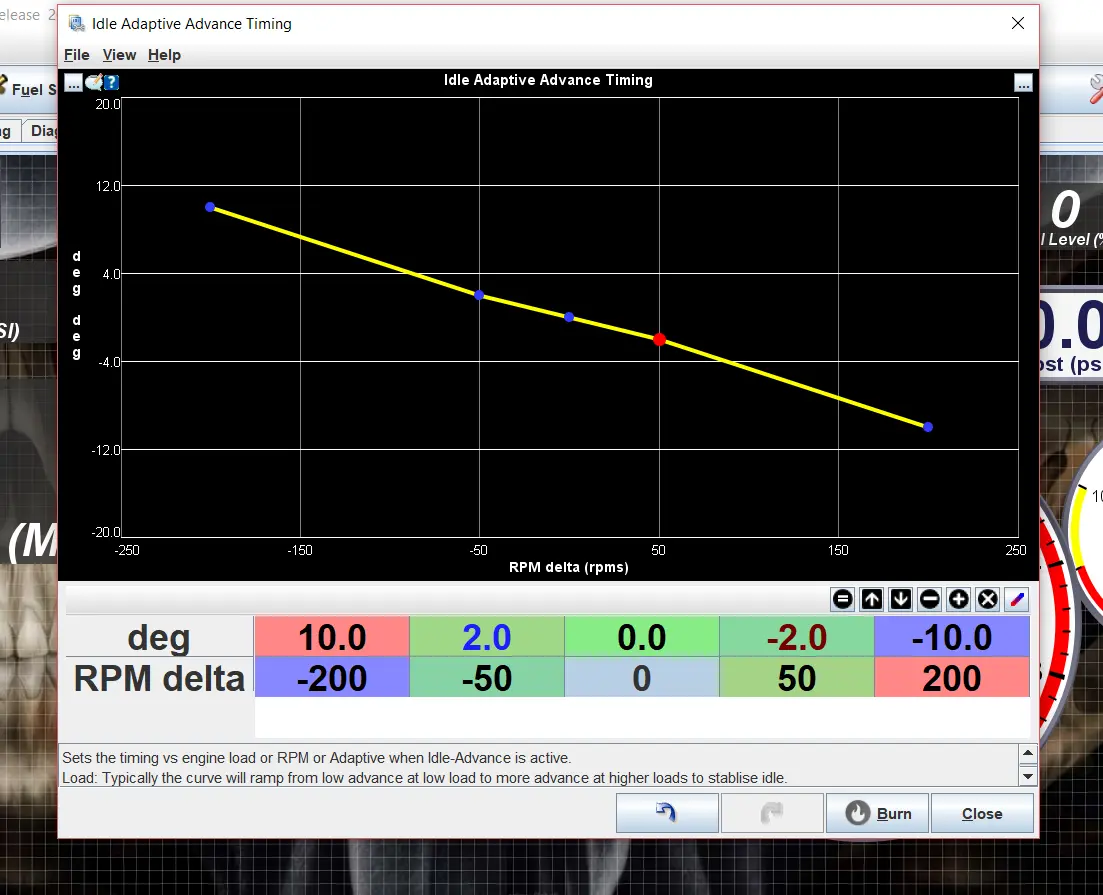
Task: Select the leftmost blue curve point
Action: pos(210,207)
